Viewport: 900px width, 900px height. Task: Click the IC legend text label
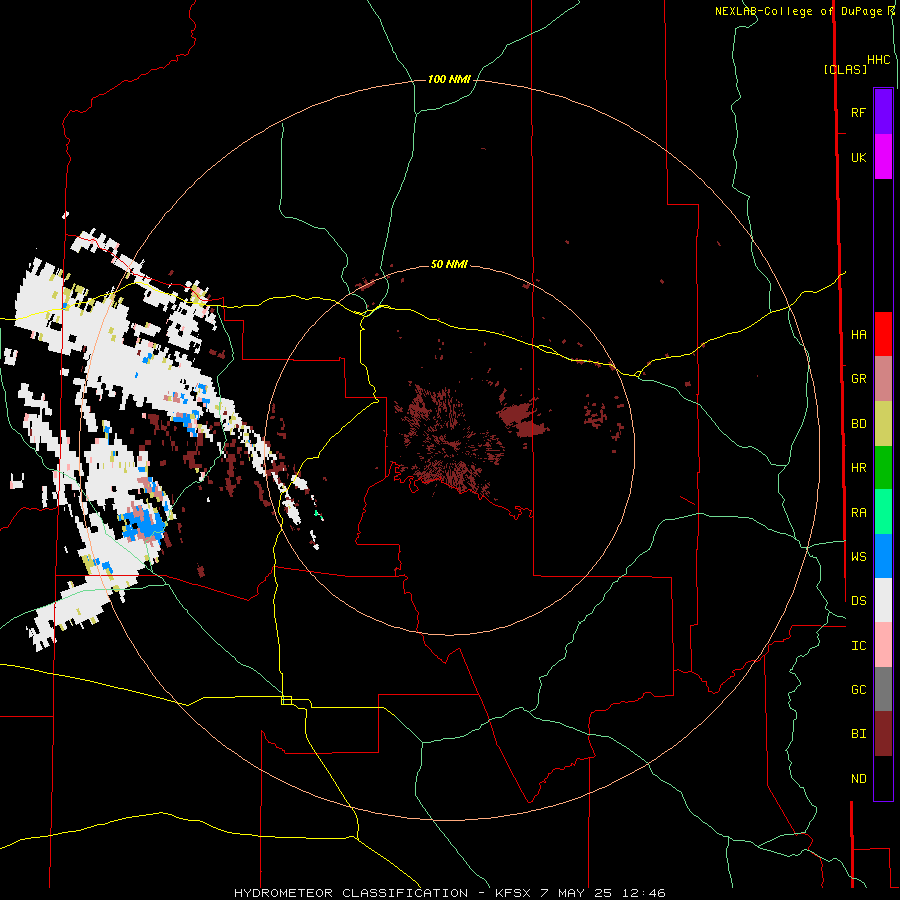[x=858, y=646]
